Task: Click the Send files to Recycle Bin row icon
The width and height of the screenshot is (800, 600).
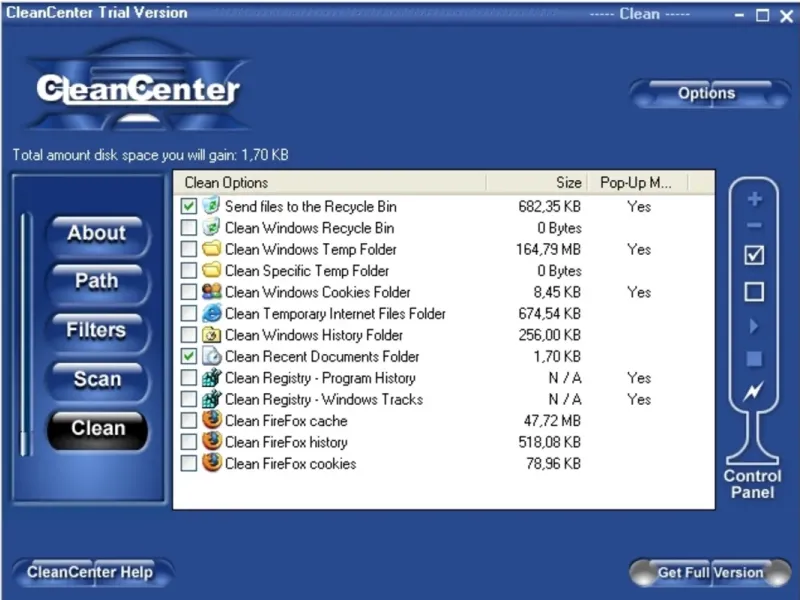Action: pos(211,206)
